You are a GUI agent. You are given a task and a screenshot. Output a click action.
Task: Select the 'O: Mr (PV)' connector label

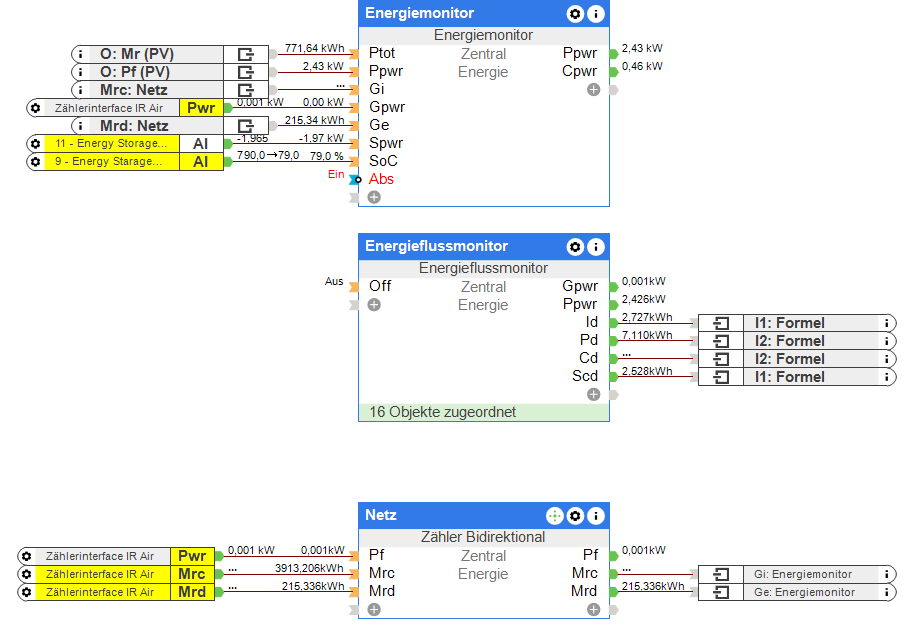[137, 54]
